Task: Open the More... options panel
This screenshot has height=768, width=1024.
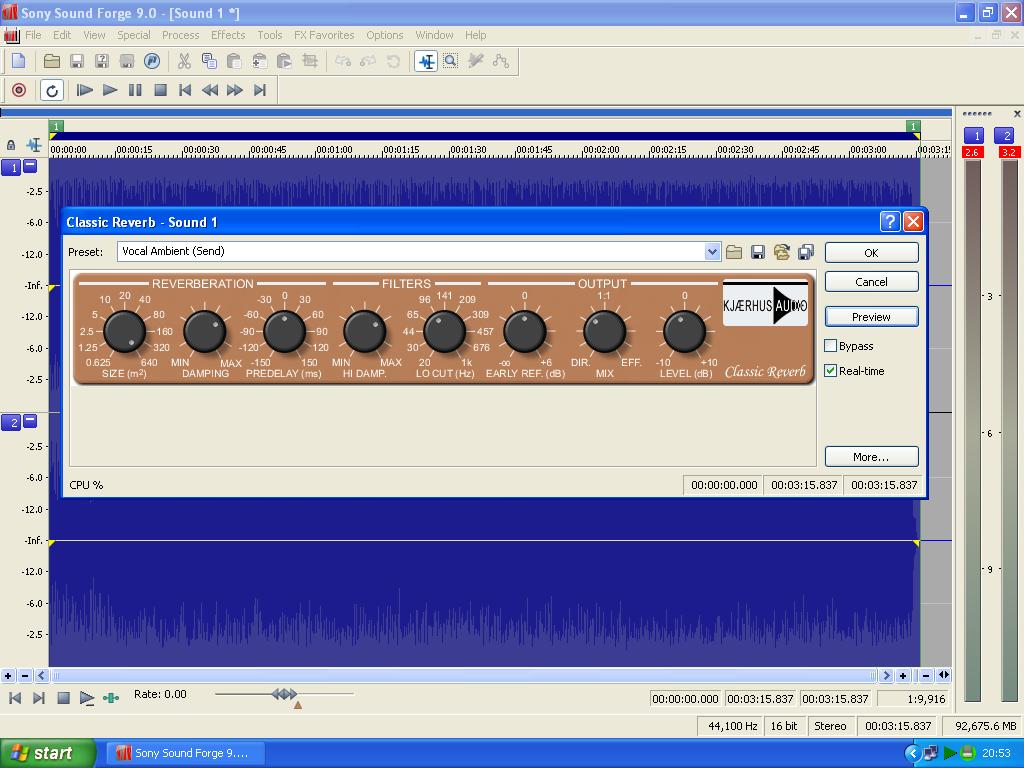Action: 871,457
